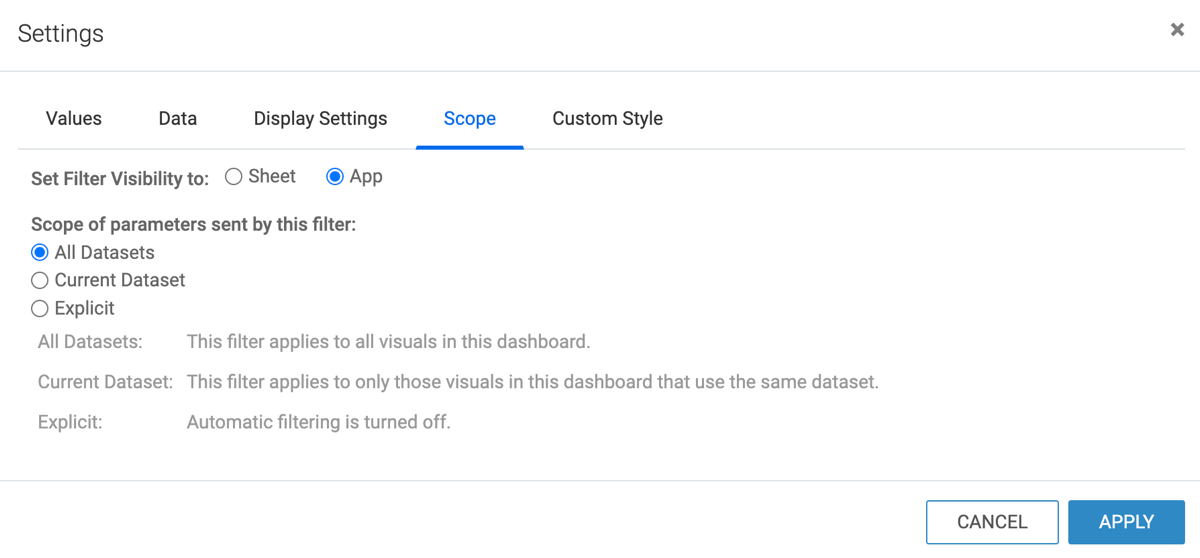Open the Data tab
This screenshot has width=1200, height=558.
point(177,118)
